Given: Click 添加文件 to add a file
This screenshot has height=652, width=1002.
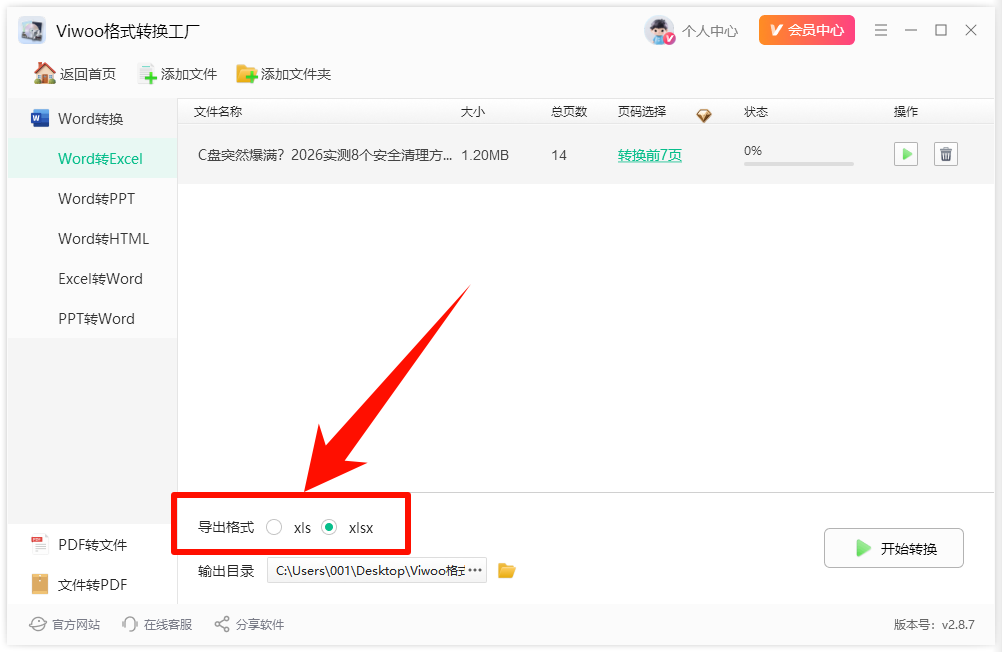Looking at the screenshot, I should 178,74.
